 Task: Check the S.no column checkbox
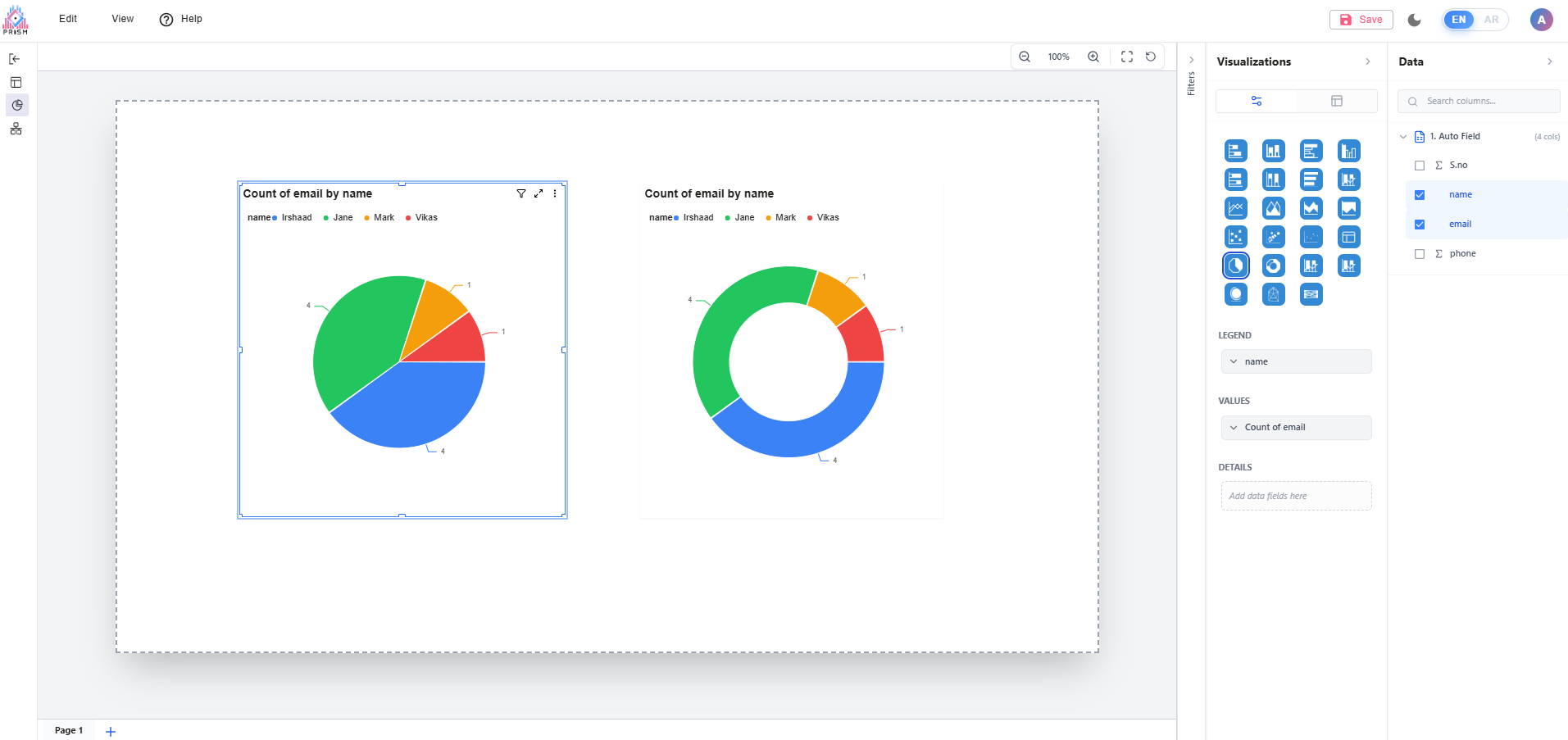coord(1420,166)
